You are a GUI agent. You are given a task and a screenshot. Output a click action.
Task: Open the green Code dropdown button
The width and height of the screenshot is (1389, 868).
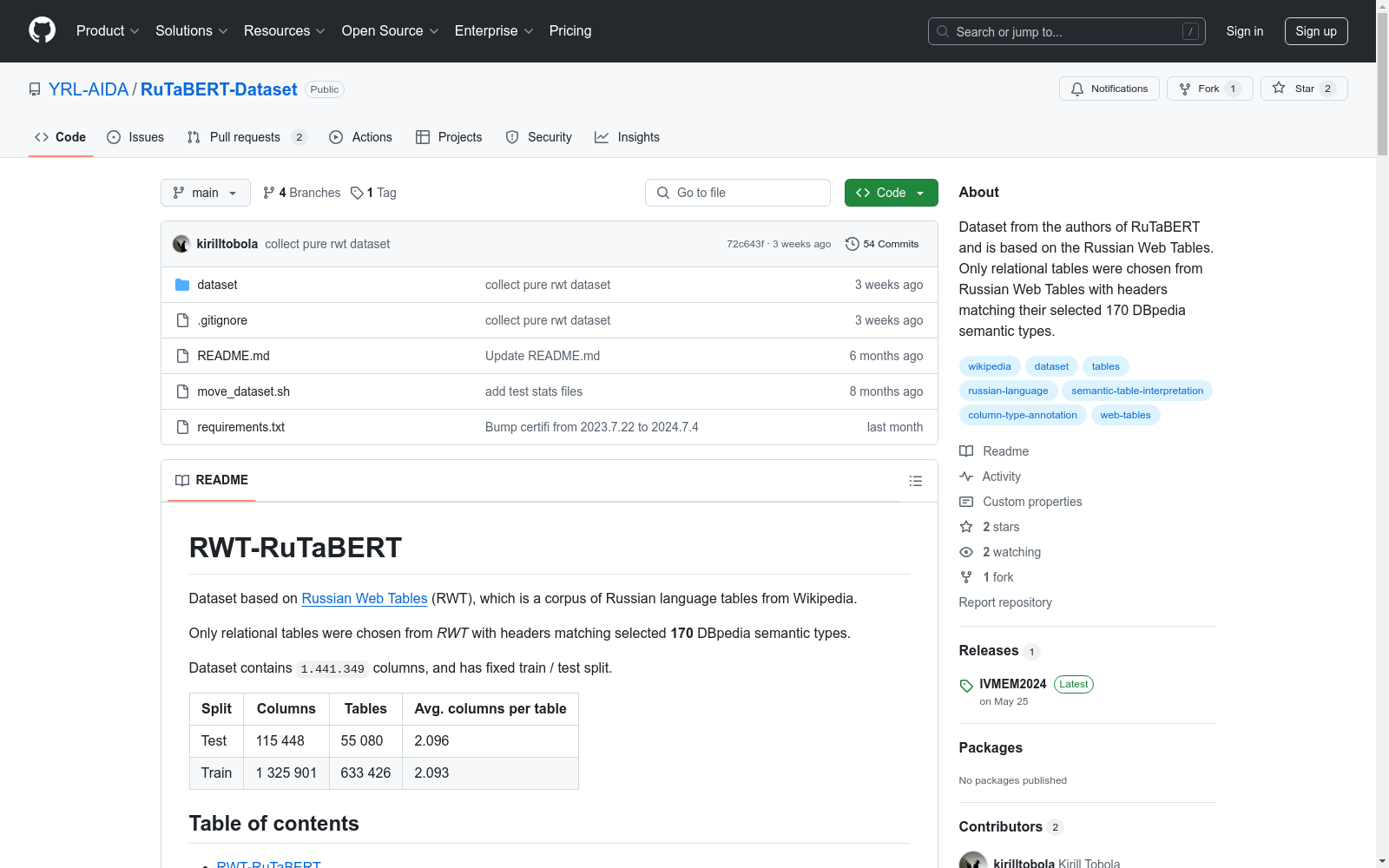tap(891, 193)
